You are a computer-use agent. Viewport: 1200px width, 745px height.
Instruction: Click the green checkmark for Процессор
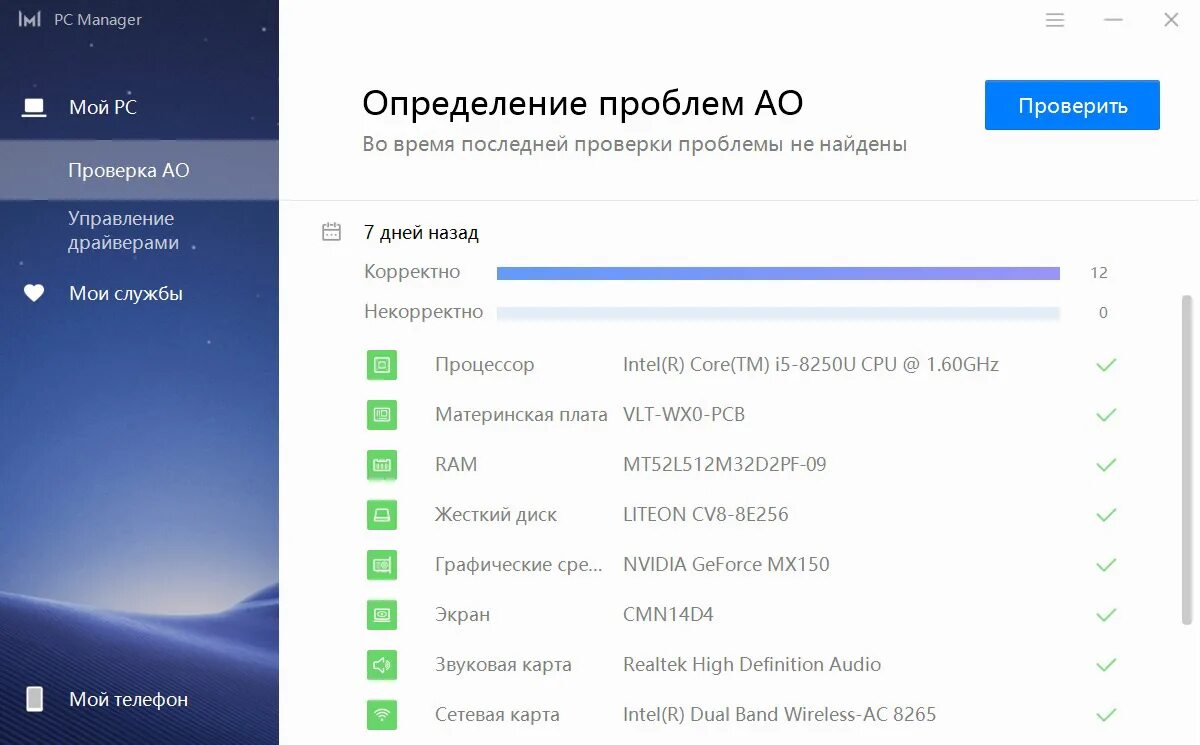coord(1106,365)
